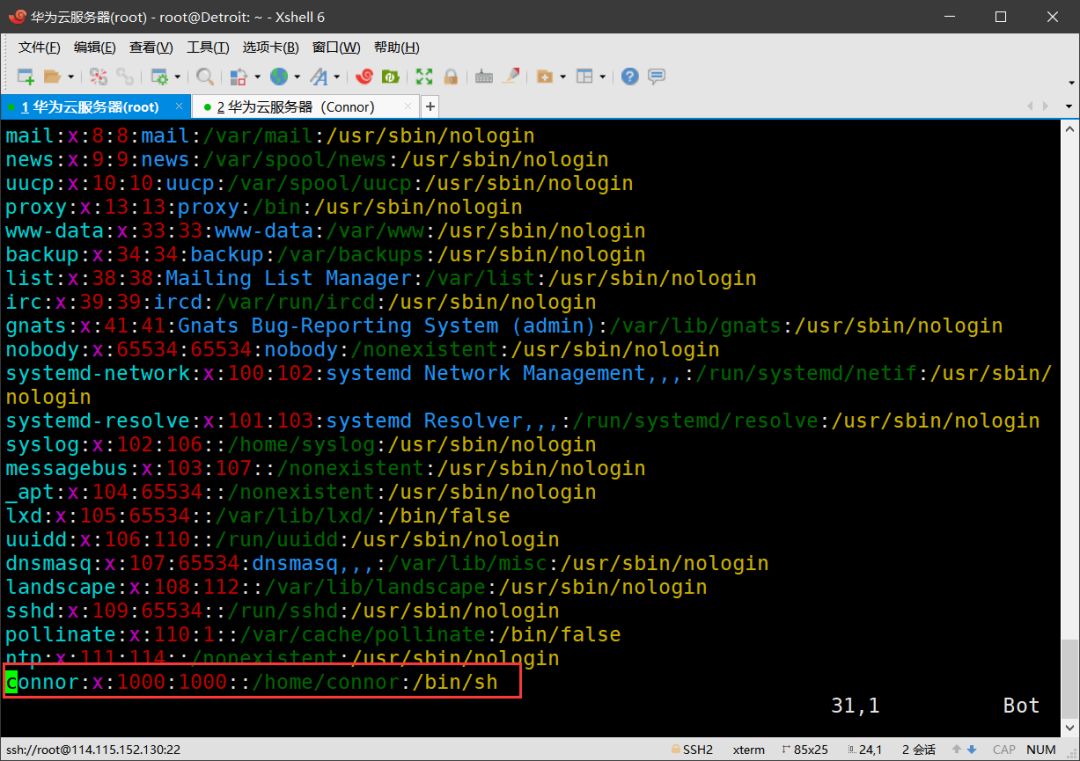Screen dimensions: 1080x761
Task: Click the keyboard mapping icon
Action: pos(484,76)
